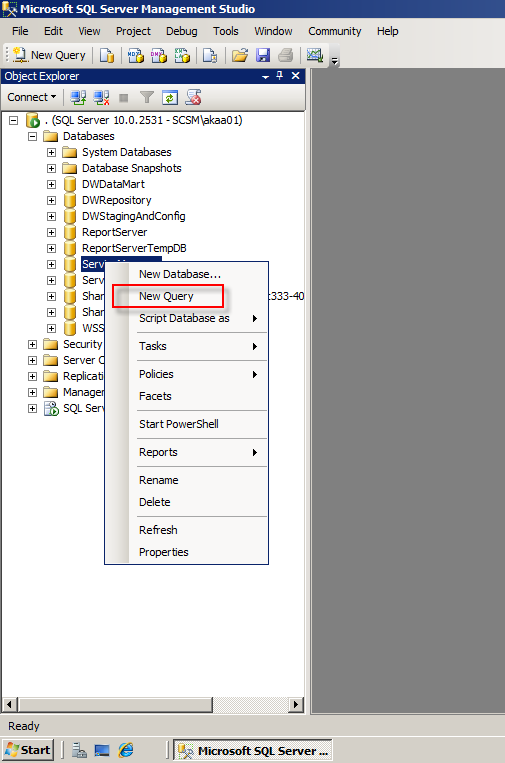Image resolution: width=505 pixels, height=763 pixels.
Task: Open the Community menu
Action: 334,31
